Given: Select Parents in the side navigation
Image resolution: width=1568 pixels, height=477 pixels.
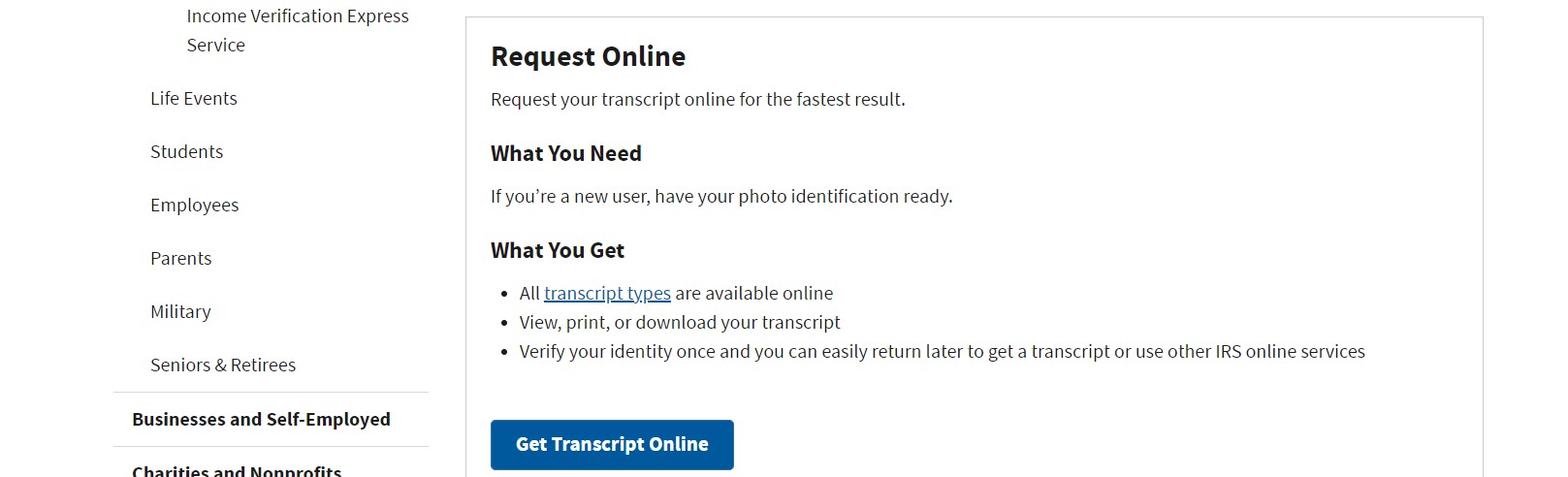Looking at the screenshot, I should (180, 259).
